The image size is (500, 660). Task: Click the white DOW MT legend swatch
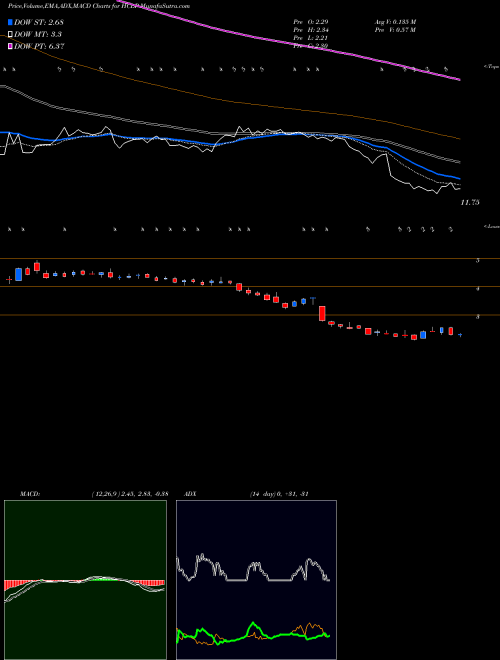[x=10, y=34]
